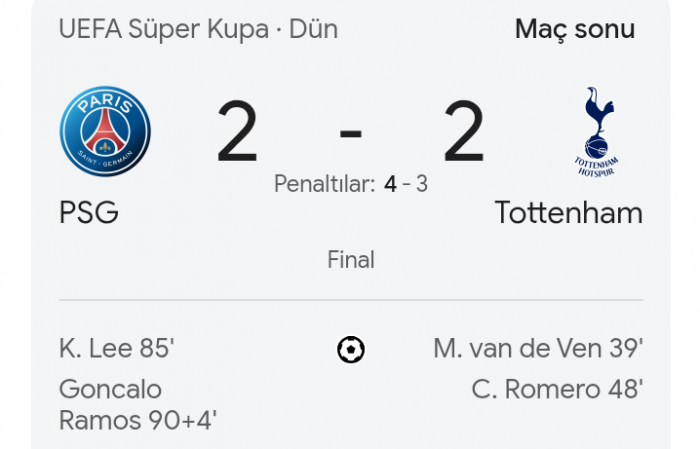700x449 pixels.
Task: Click the divider line above scorers
Action: (x=351, y=300)
